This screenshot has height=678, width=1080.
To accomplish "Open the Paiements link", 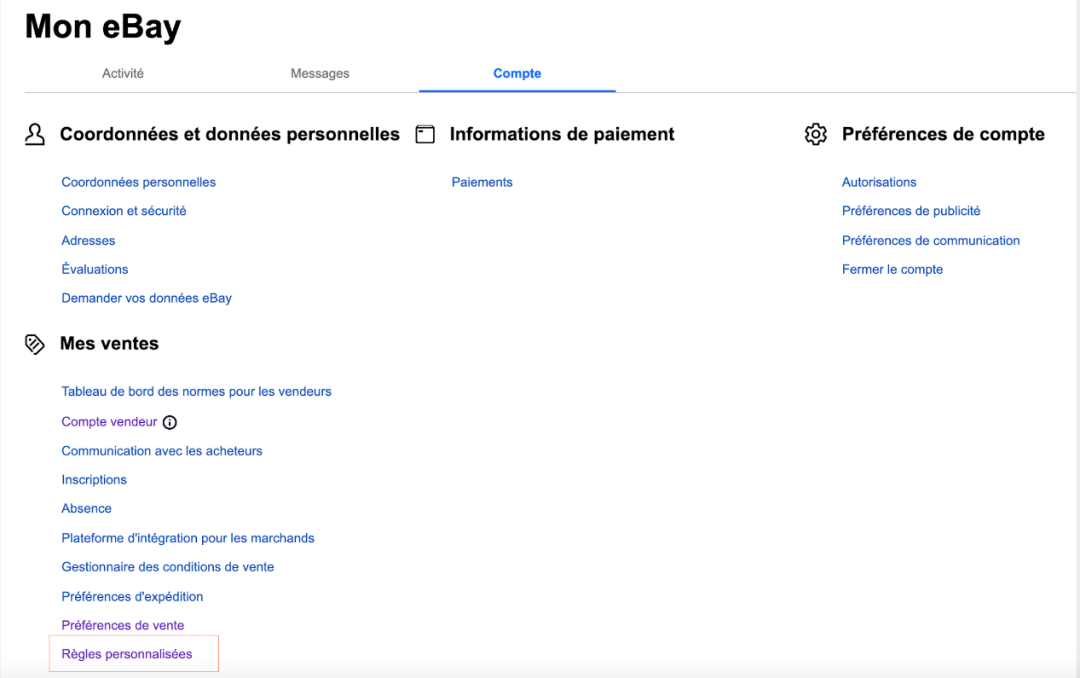I will point(482,182).
